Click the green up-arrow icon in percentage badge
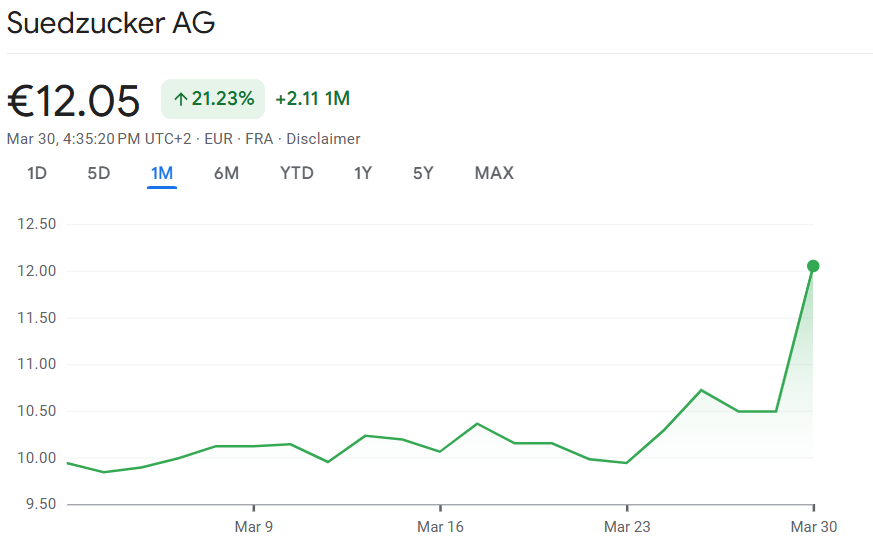The height and width of the screenshot is (542, 873). click(181, 99)
